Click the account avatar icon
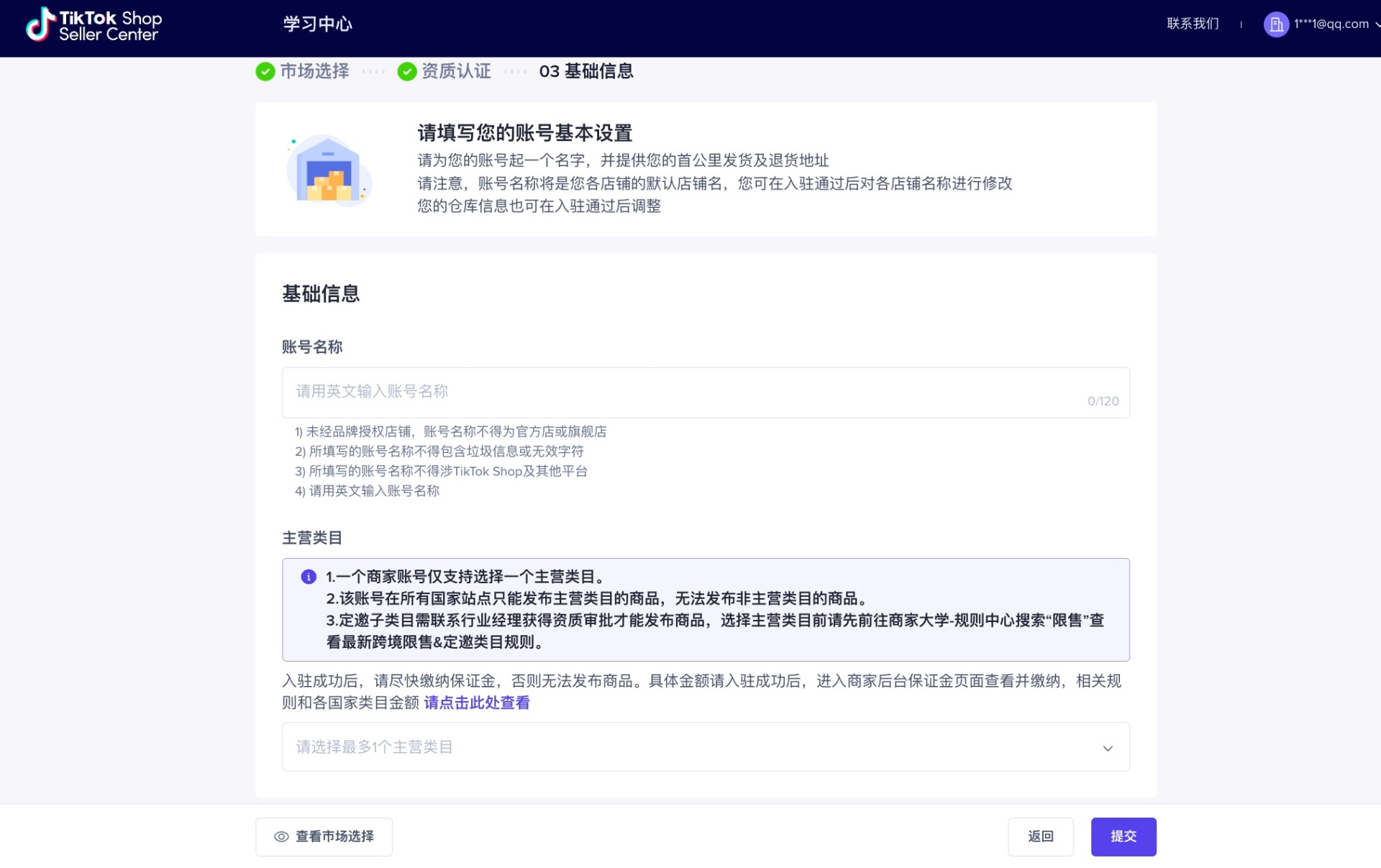The height and width of the screenshot is (868, 1381). [1277, 24]
